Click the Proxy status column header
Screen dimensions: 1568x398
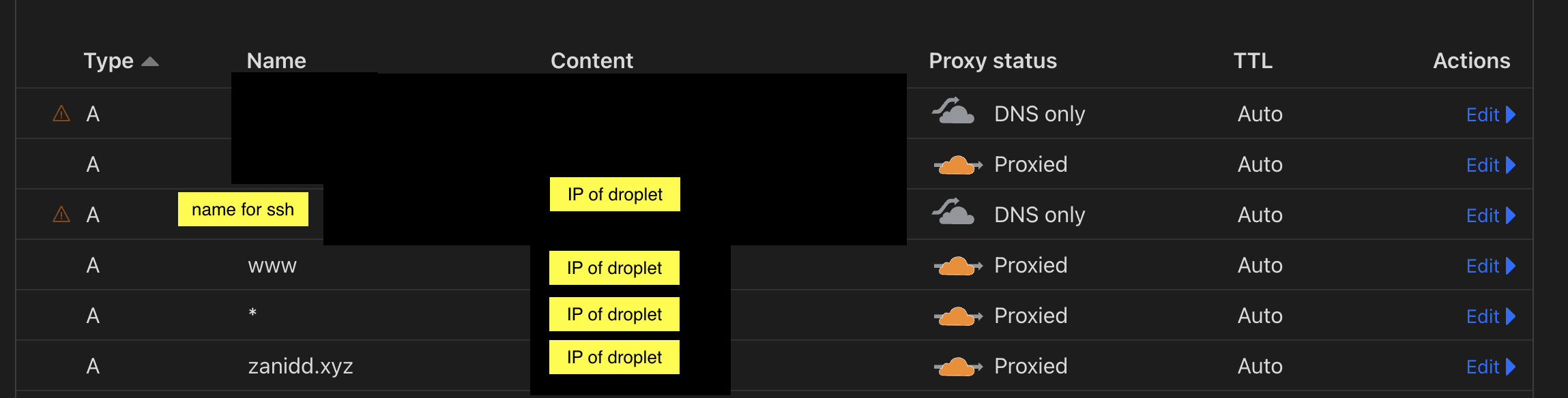[x=993, y=61]
